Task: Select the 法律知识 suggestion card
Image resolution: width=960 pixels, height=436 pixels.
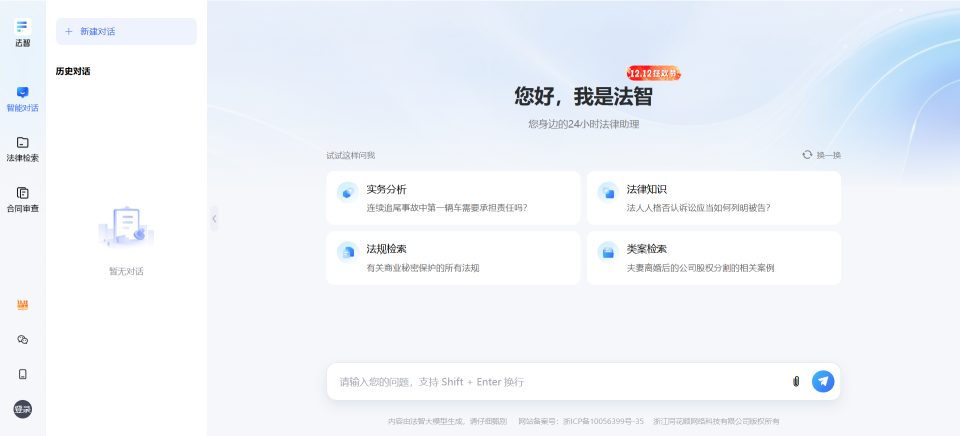Action: (714, 198)
